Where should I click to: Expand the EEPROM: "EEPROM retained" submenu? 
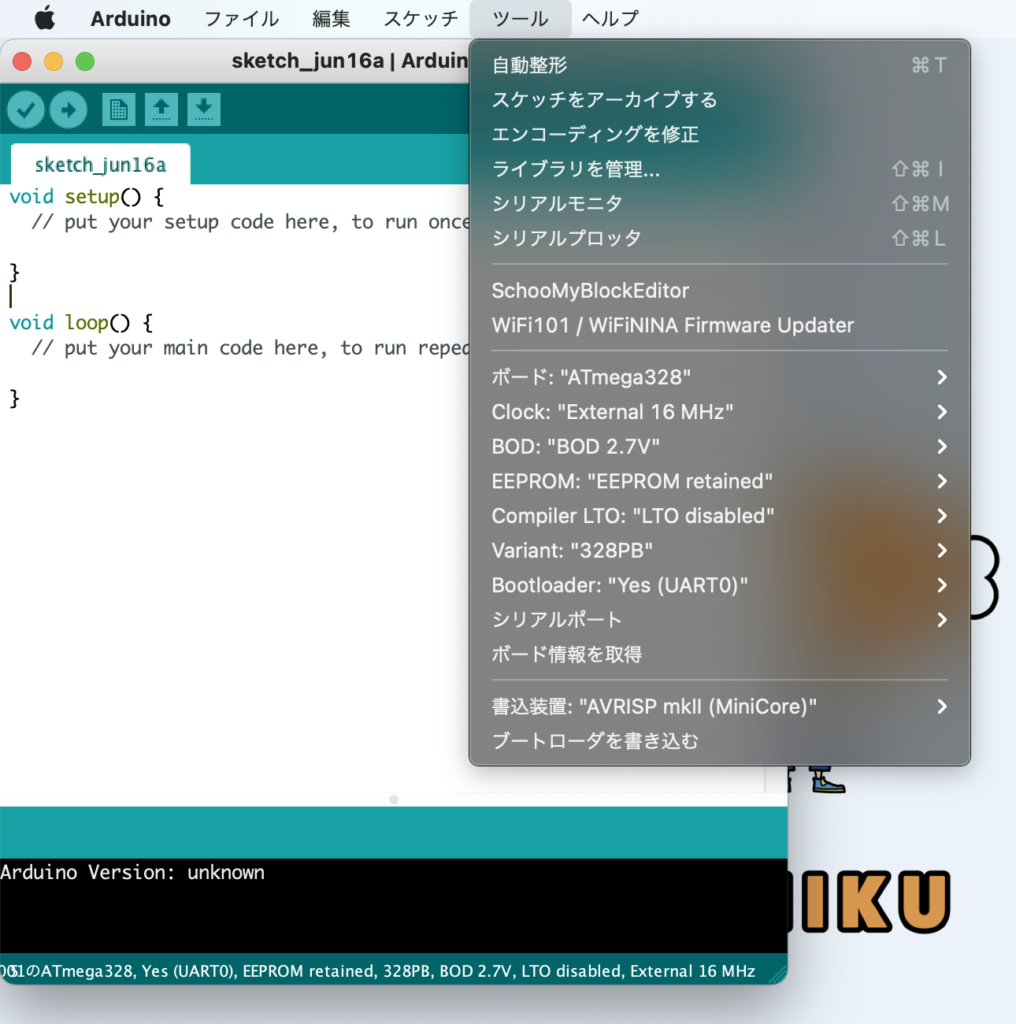[x=720, y=481]
